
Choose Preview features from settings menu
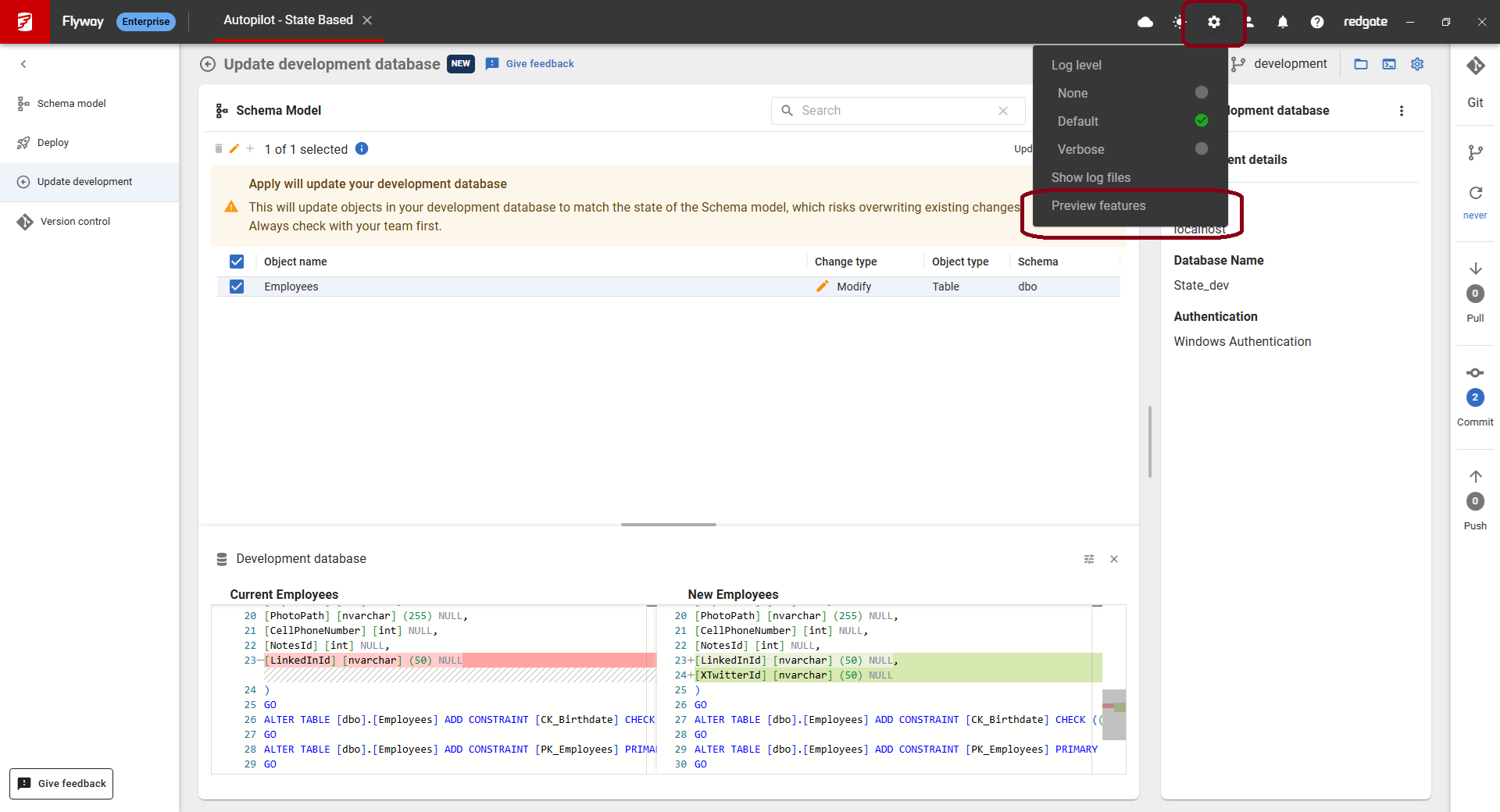(x=1098, y=205)
